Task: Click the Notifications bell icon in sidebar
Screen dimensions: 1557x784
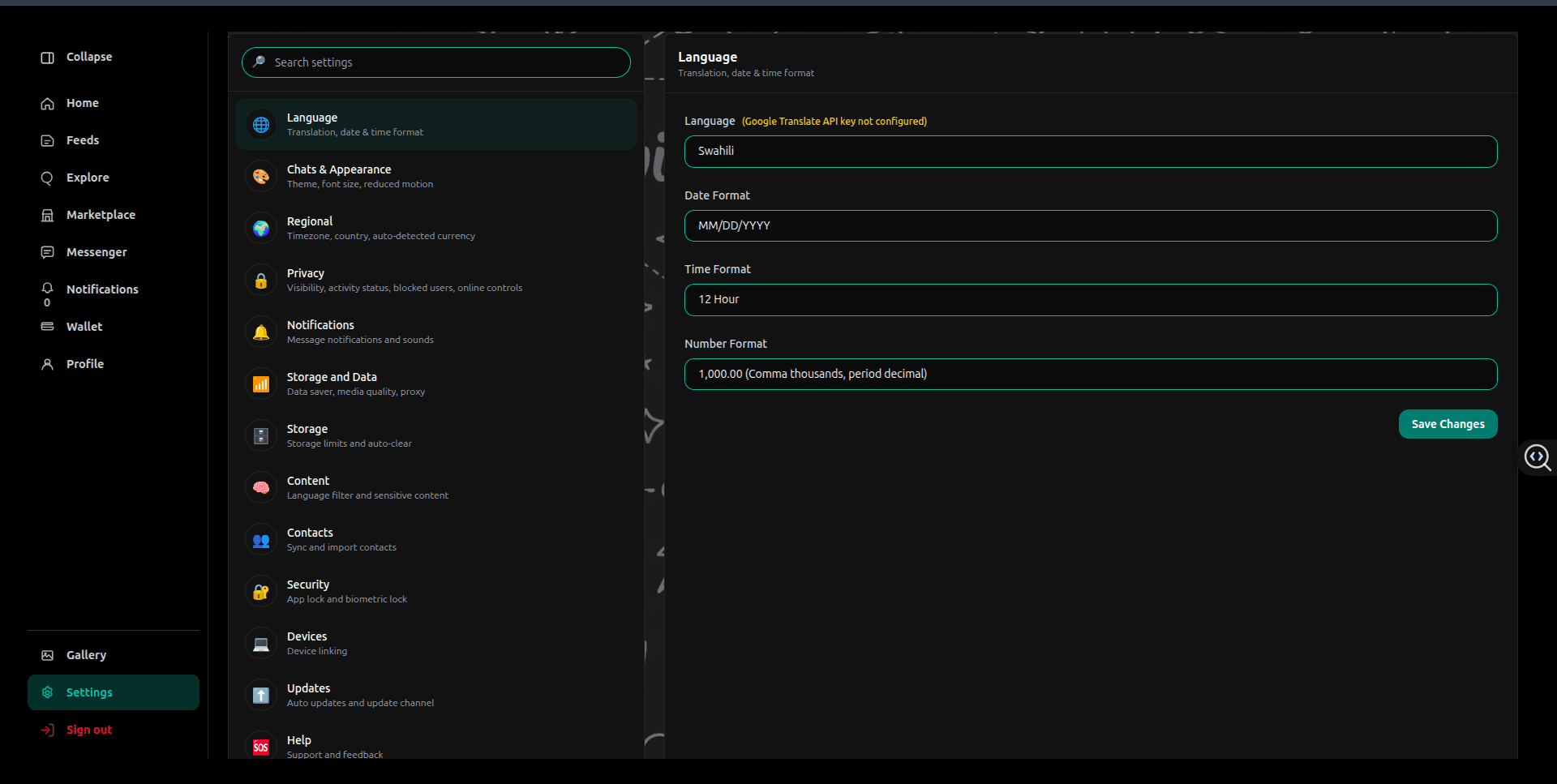Action: [x=48, y=289]
